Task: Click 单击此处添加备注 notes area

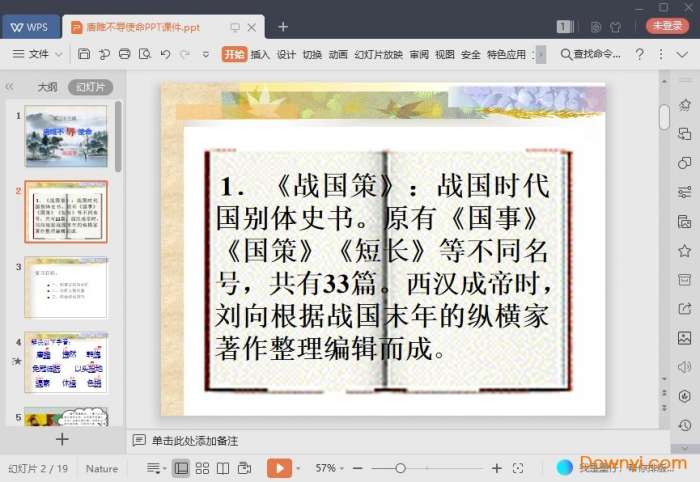Action: [x=195, y=441]
